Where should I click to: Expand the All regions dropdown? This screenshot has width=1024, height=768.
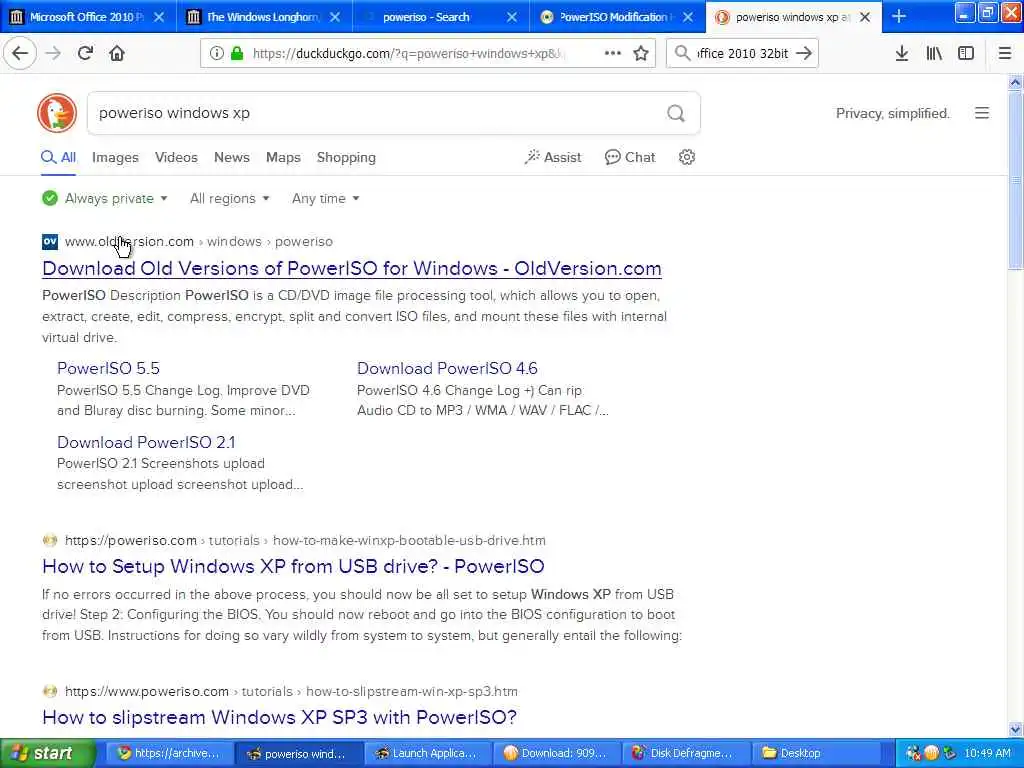point(229,199)
